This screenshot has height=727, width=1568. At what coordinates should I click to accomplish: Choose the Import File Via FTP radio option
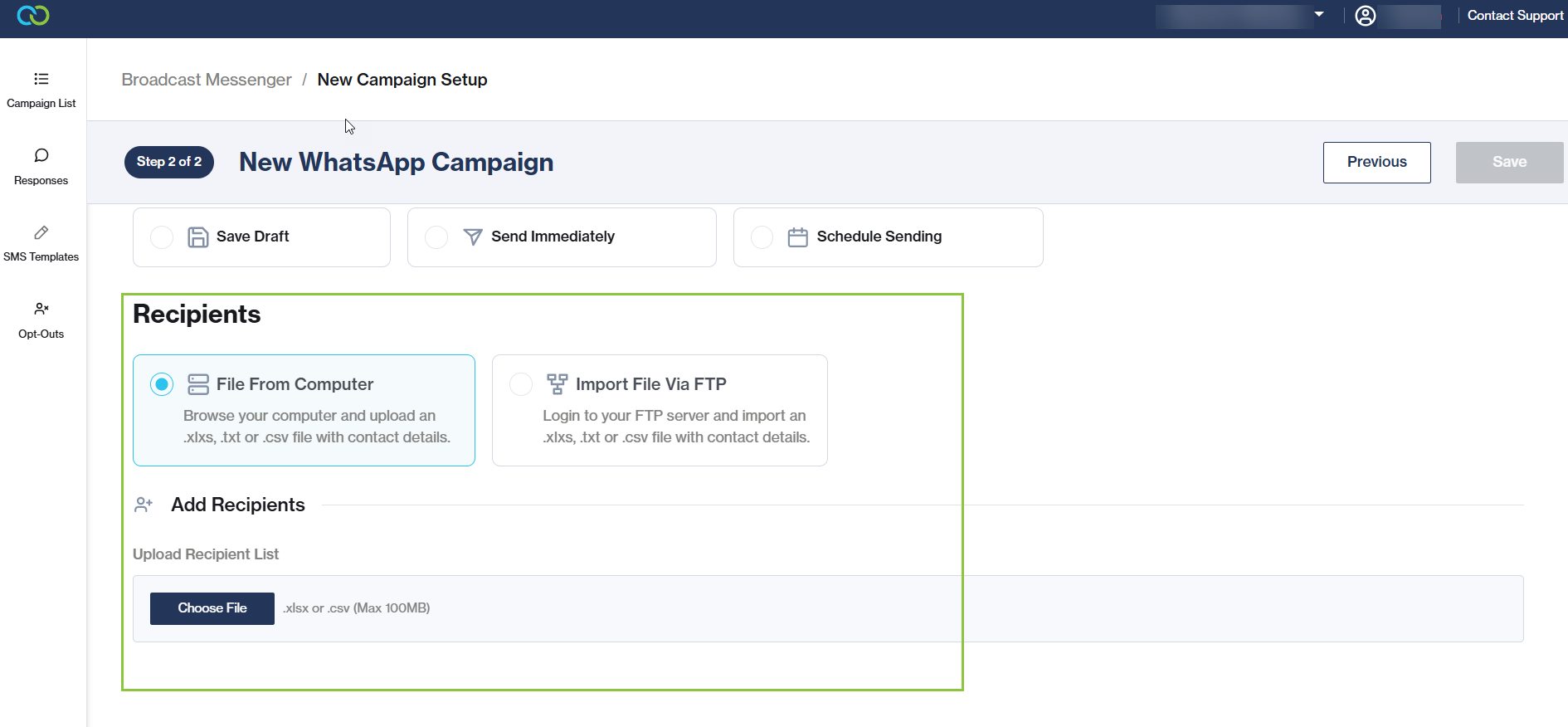[521, 384]
